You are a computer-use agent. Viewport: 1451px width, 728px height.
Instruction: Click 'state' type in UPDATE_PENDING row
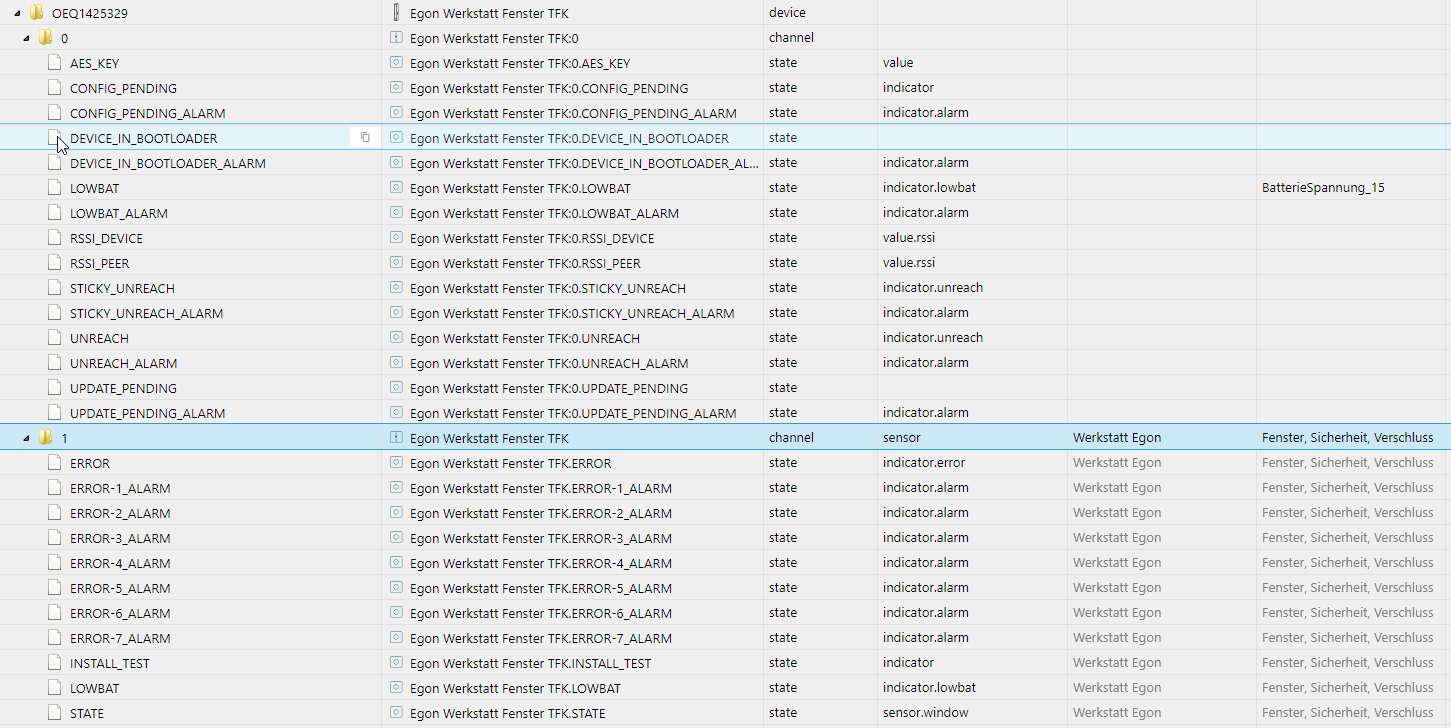pos(783,388)
